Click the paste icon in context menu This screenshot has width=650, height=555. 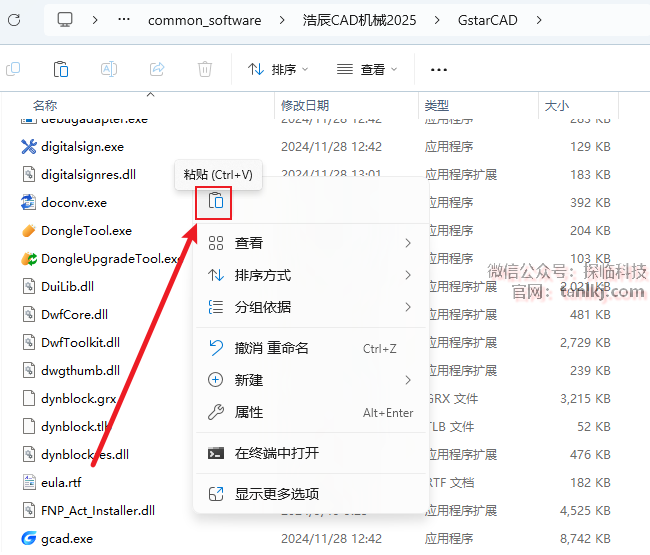click(216, 201)
